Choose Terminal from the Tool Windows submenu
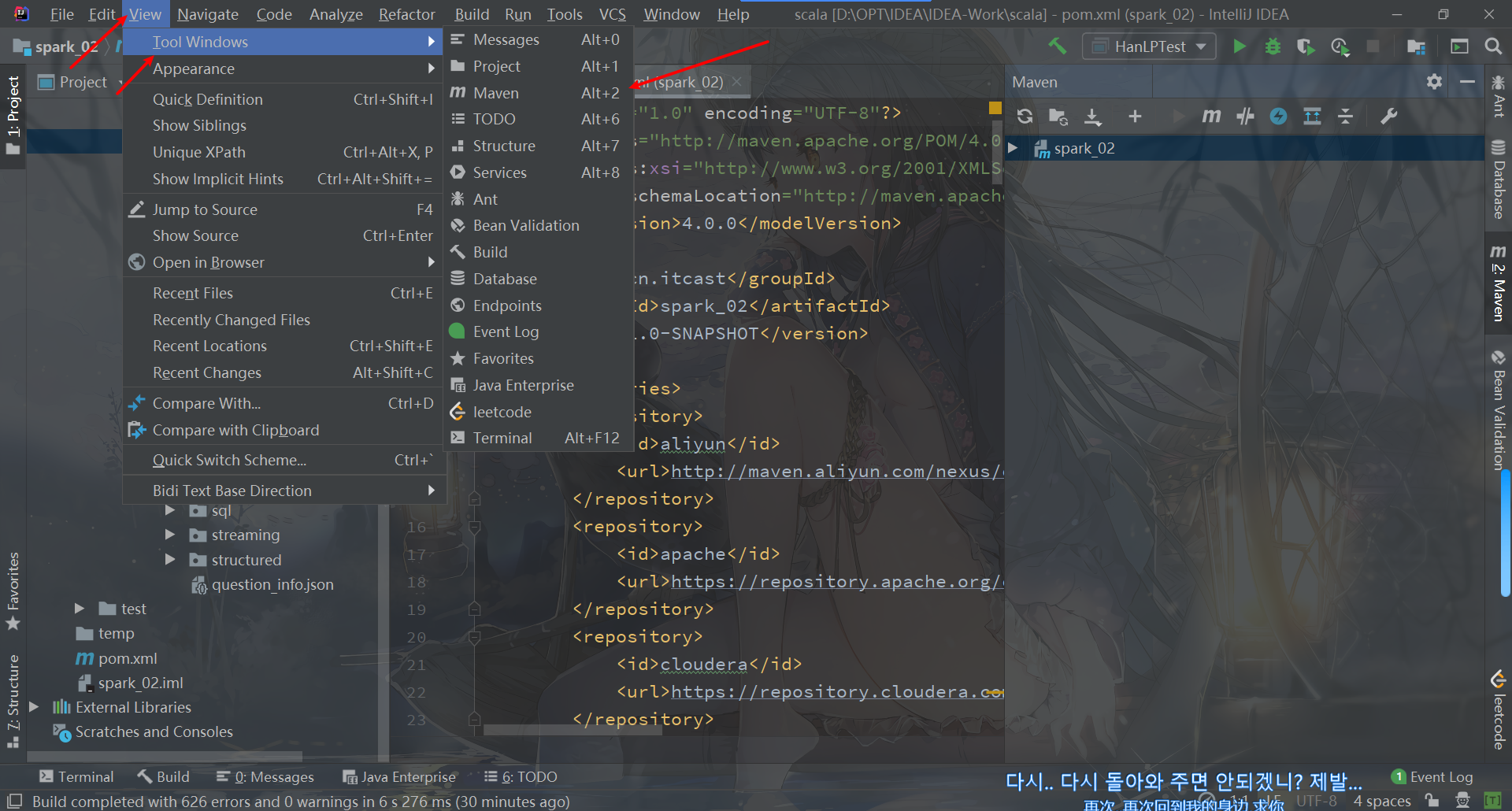Image resolution: width=1512 pixels, height=811 pixels. pos(538,438)
